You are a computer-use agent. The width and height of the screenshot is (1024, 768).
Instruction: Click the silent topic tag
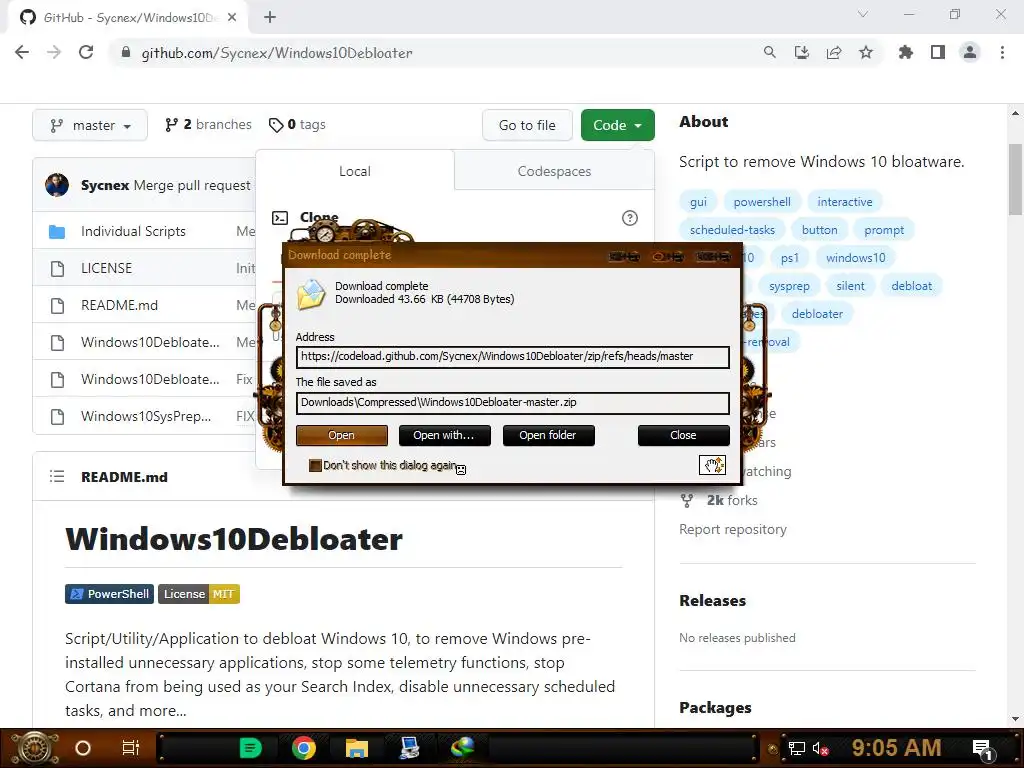tap(850, 285)
